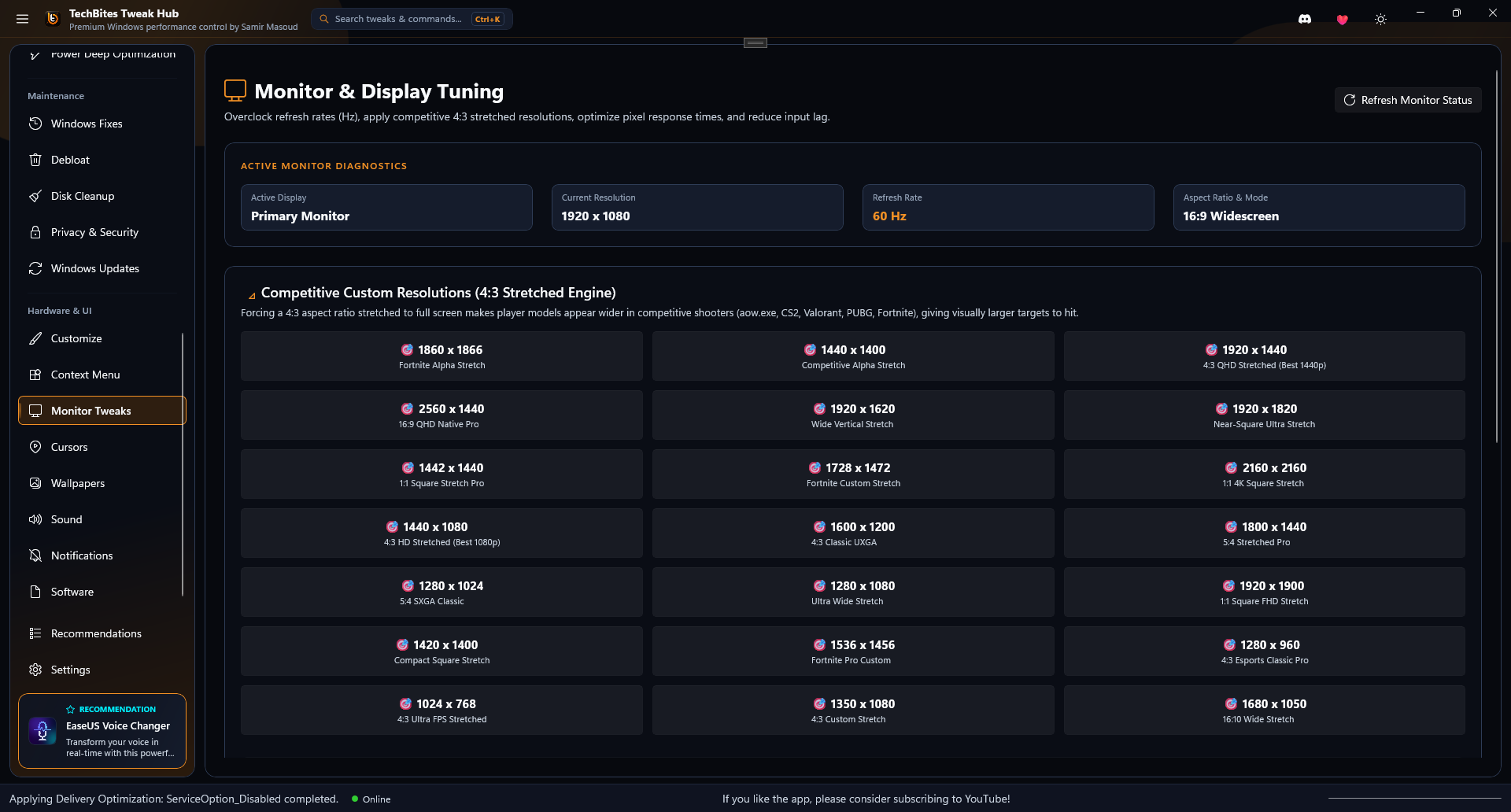
Task: Collapse the Competitive Custom Resolutions section
Action: point(252,296)
